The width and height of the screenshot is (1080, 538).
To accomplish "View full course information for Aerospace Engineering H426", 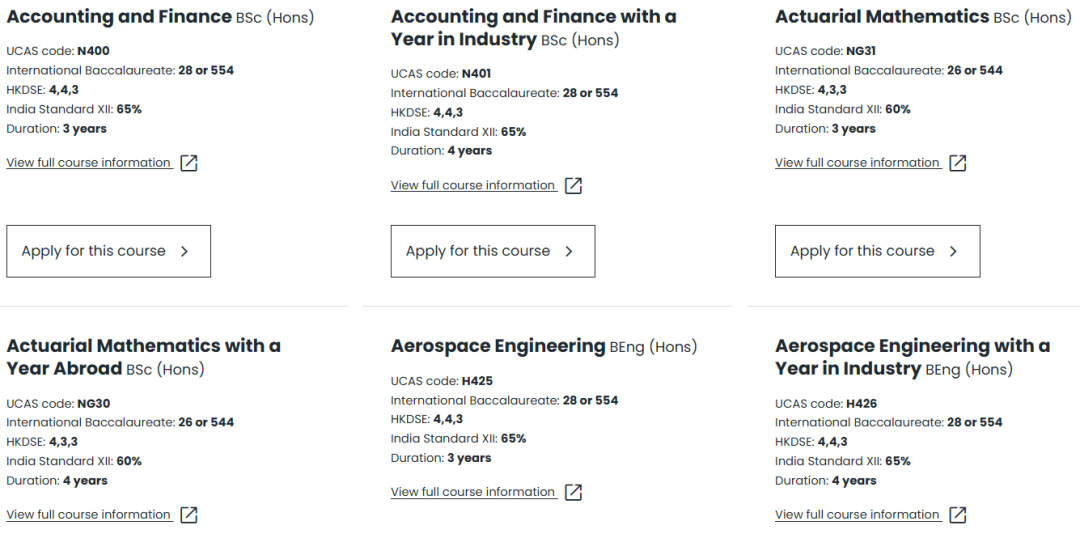I will (858, 515).
